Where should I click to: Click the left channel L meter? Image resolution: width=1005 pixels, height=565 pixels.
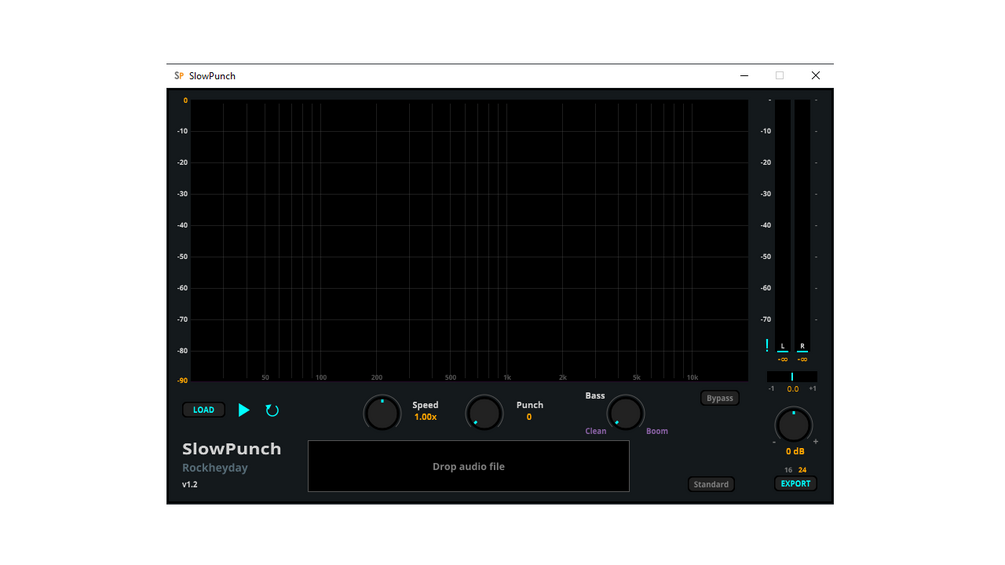click(x=783, y=224)
